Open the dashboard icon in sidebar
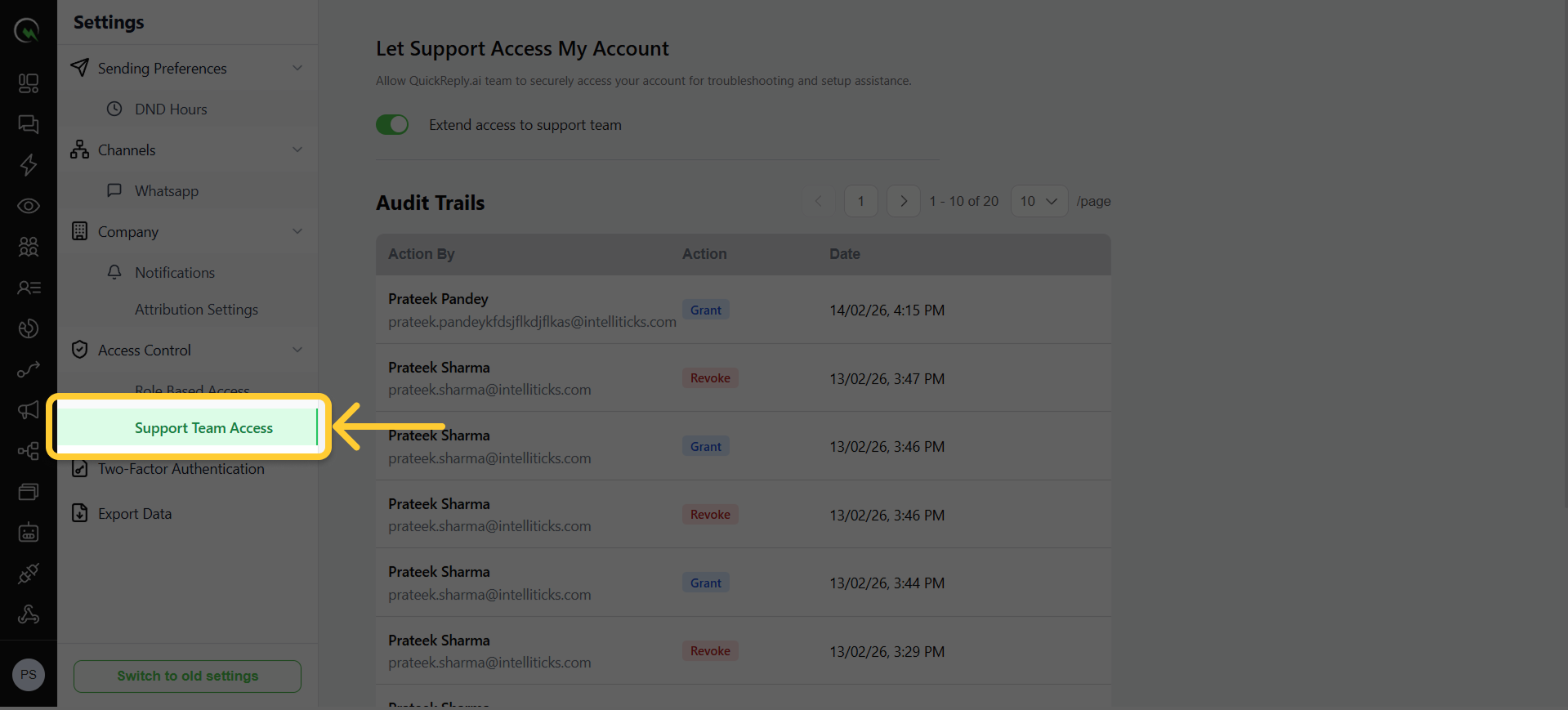The width and height of the screenshot is (1568, 710). click(x=29, y=83)
